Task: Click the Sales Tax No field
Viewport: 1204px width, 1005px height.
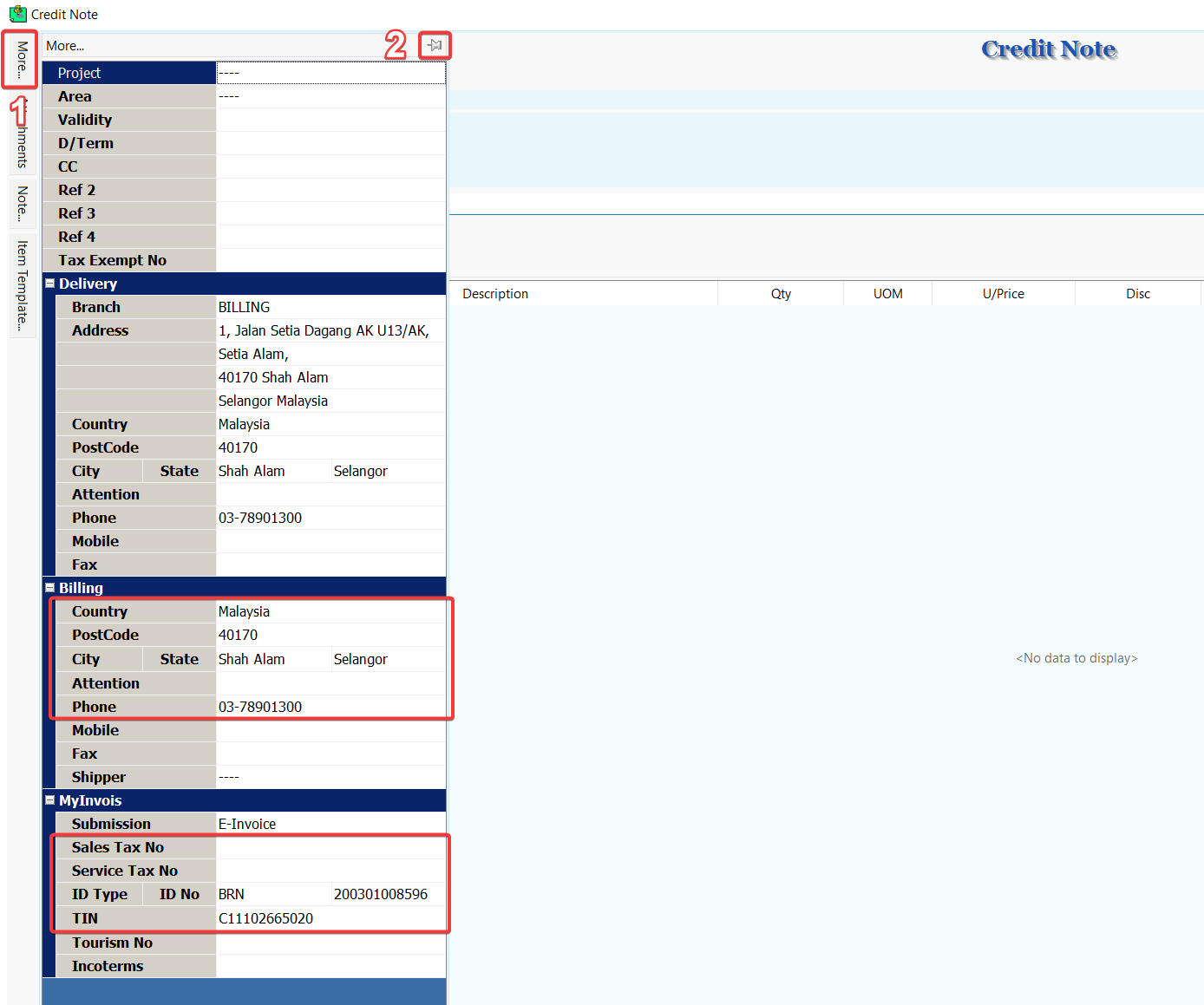Action: point(330,847)
